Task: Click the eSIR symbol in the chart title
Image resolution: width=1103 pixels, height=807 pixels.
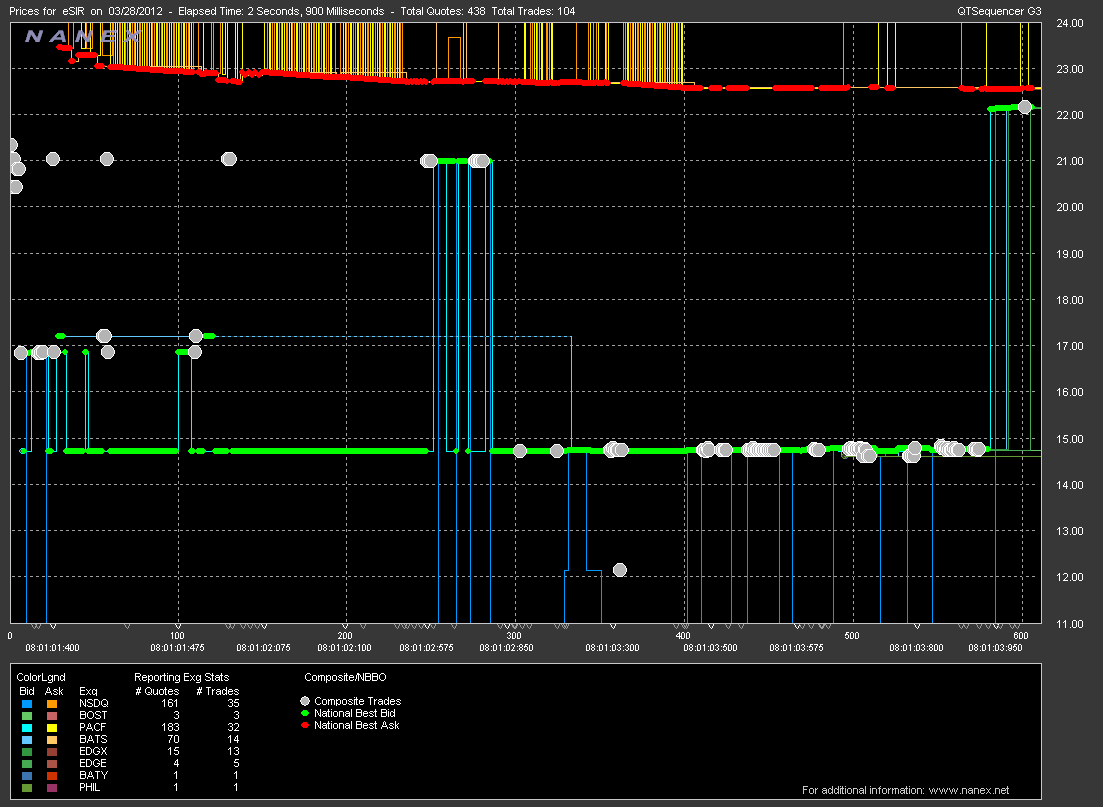Action: 72,11
